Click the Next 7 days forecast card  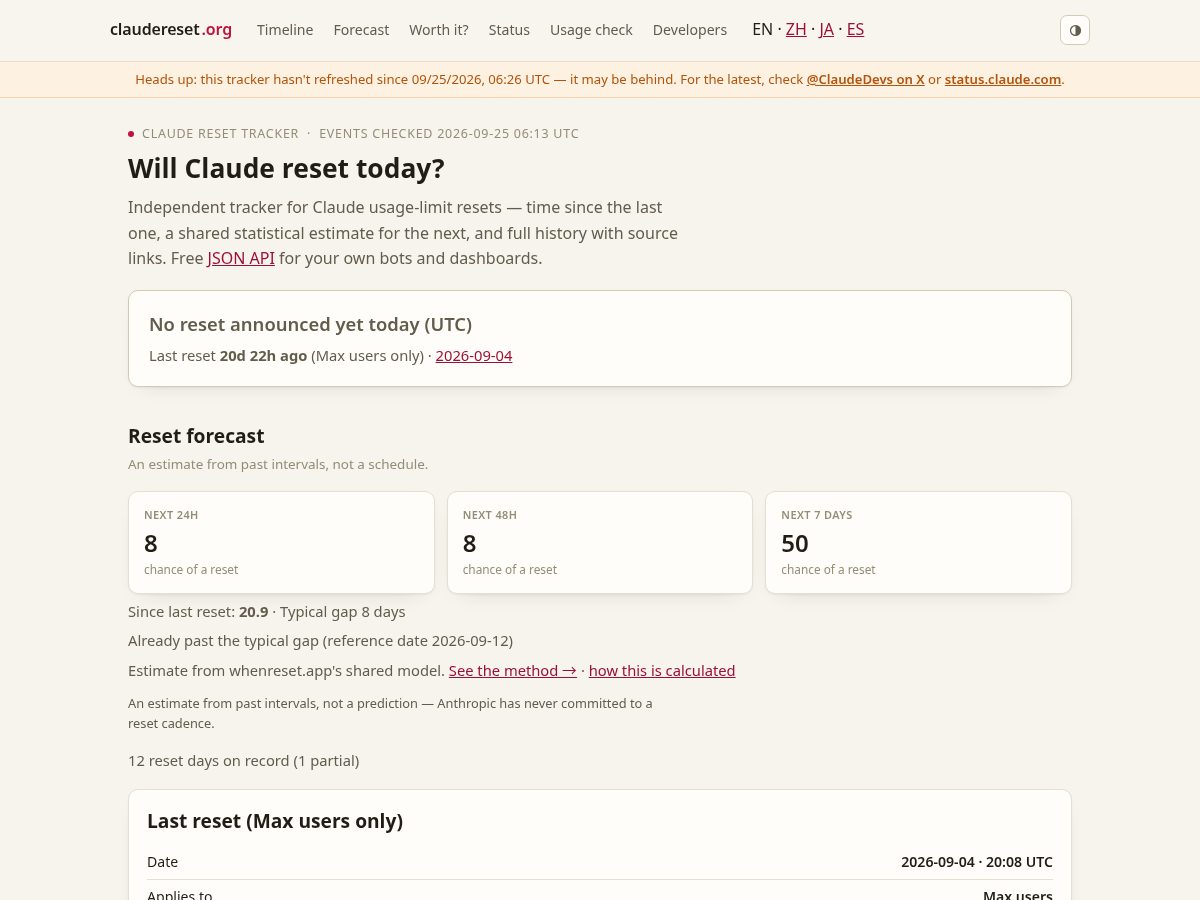coord(918,542)
